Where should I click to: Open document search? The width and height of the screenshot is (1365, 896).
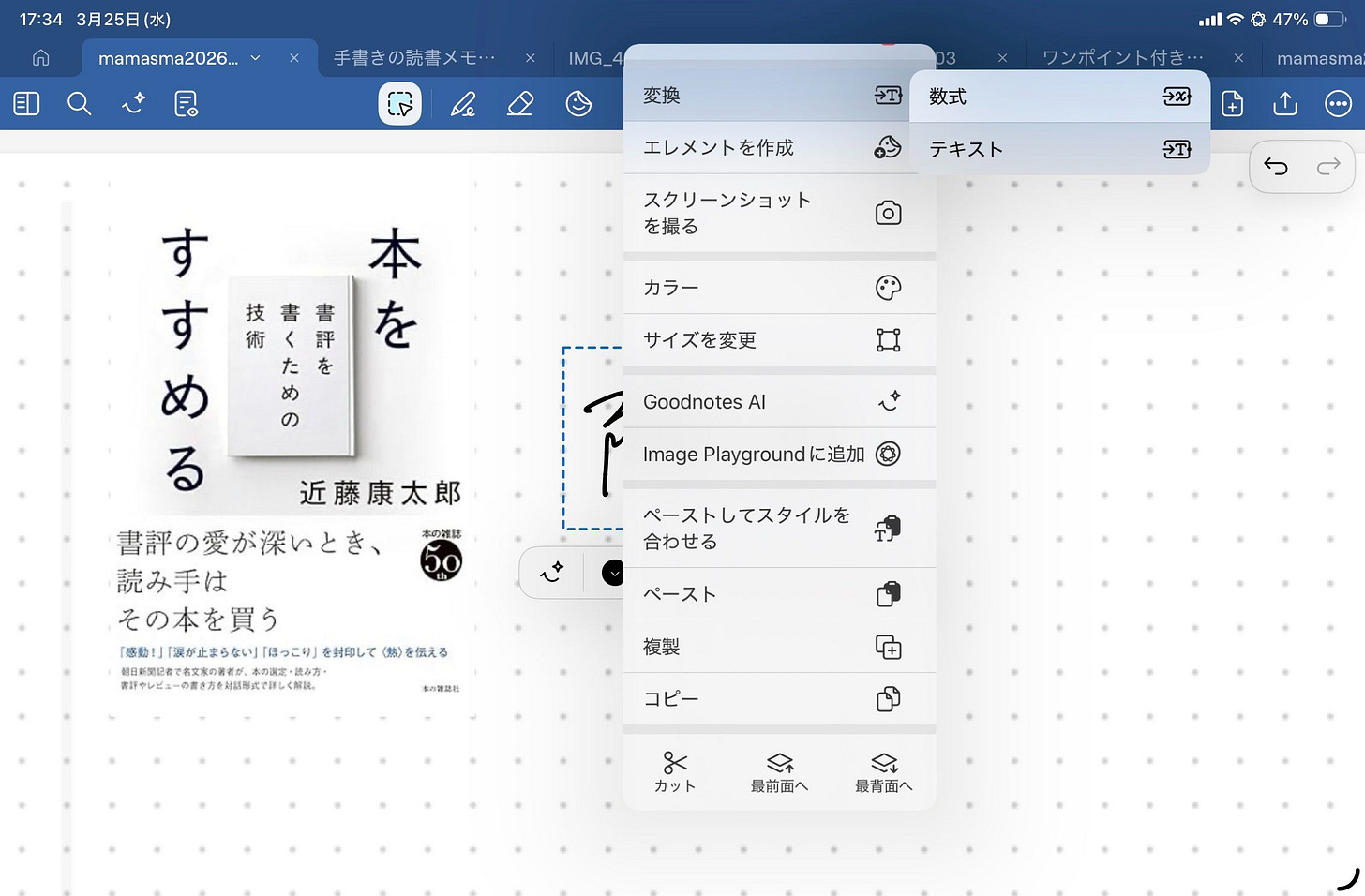(x=79, y=104)
